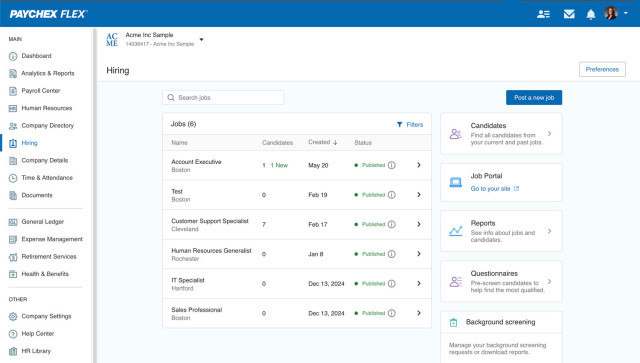
Task: Click the Paychex Flex logo
Action: 48,14
